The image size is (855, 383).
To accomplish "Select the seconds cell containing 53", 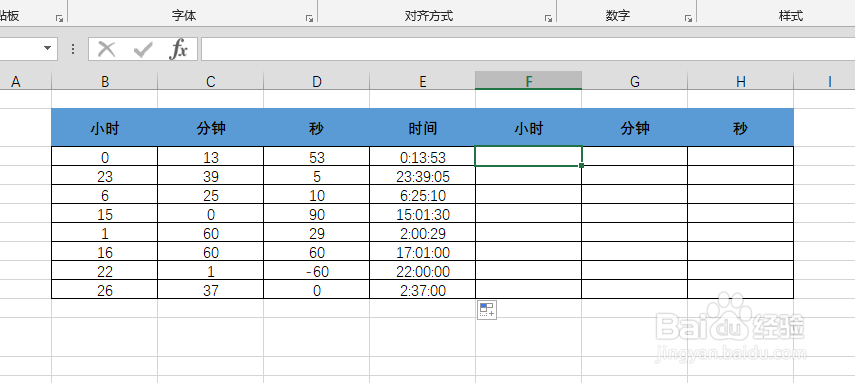I will point(316,157).
